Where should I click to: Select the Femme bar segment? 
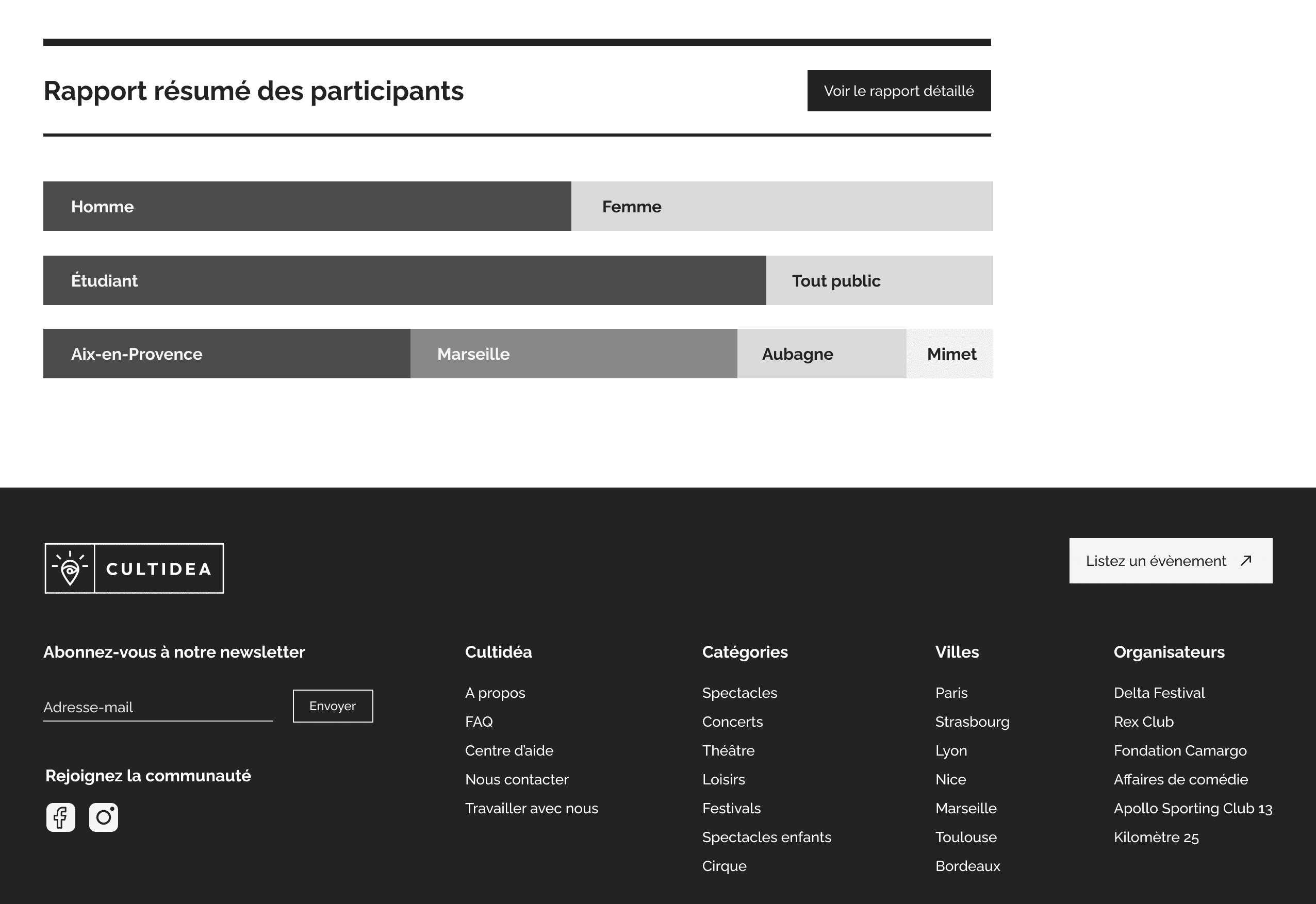click(782, 206)
